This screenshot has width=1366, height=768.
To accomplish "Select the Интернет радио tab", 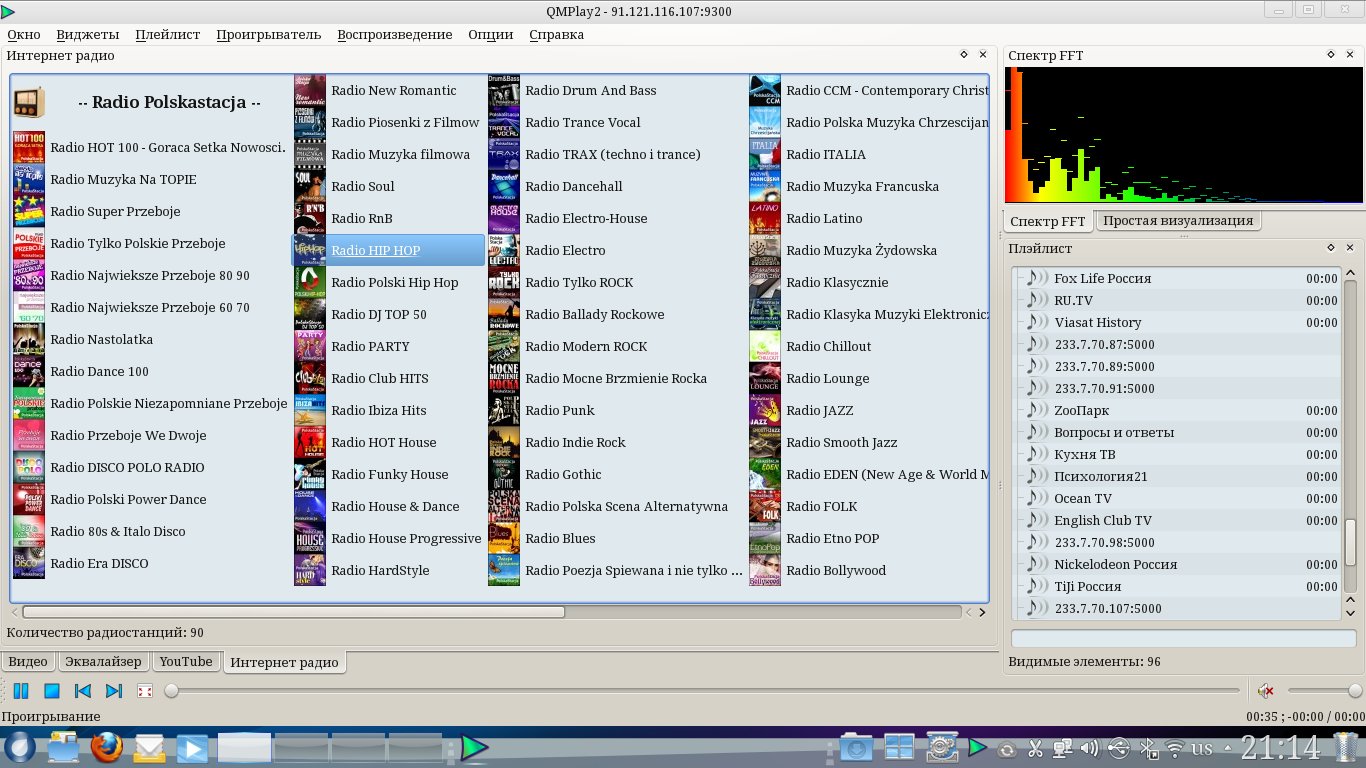I will [x=284, y=662].
